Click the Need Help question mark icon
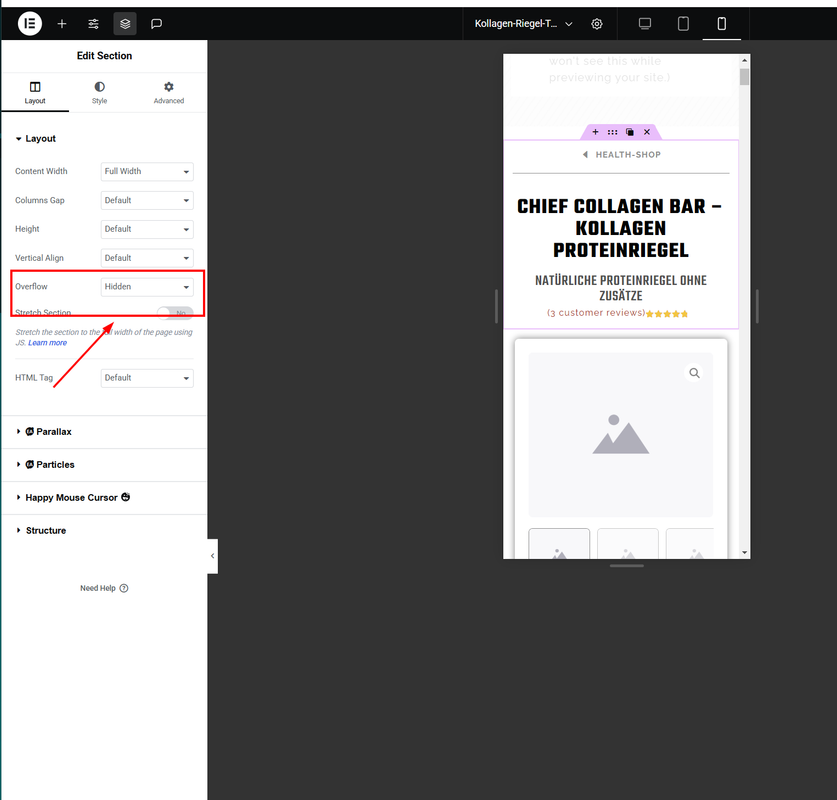The height and width of the screenshot is (800, 837). tap(124, 588)
